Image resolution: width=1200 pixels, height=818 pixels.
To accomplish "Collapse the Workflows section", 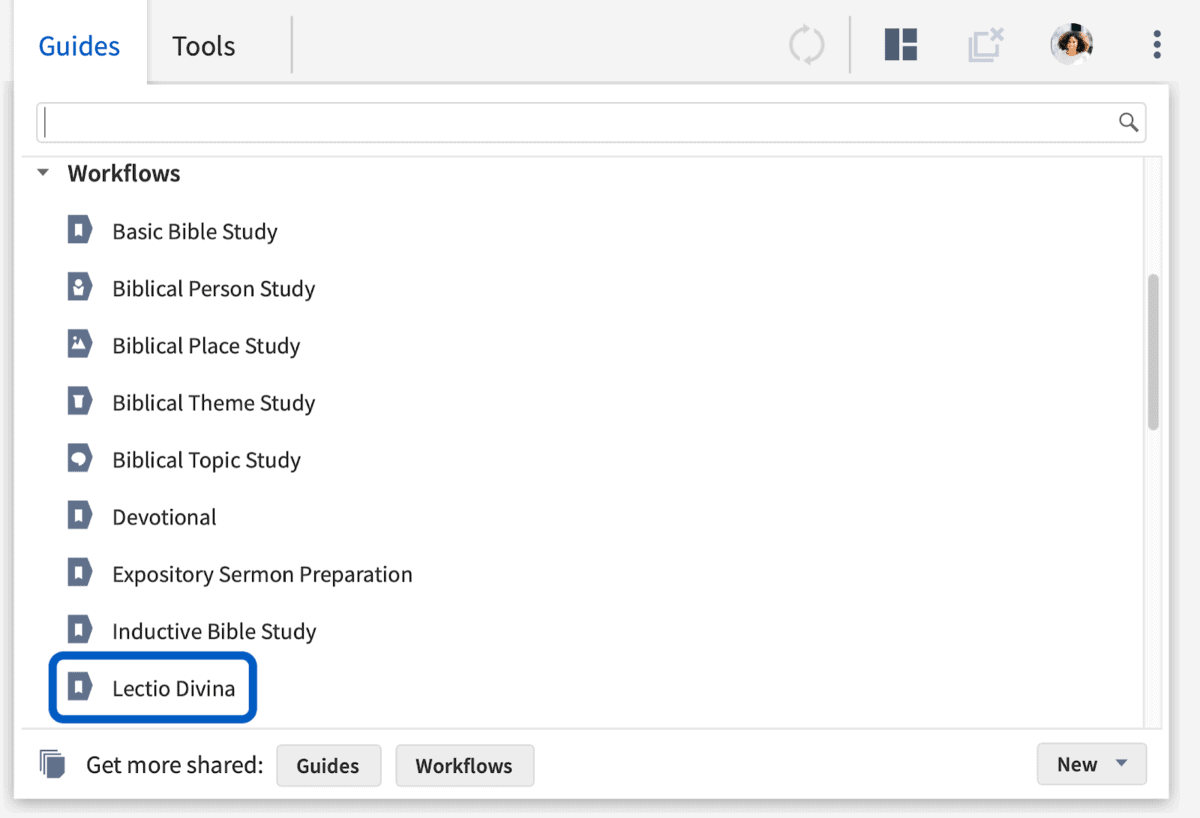I will click(43, 174).
